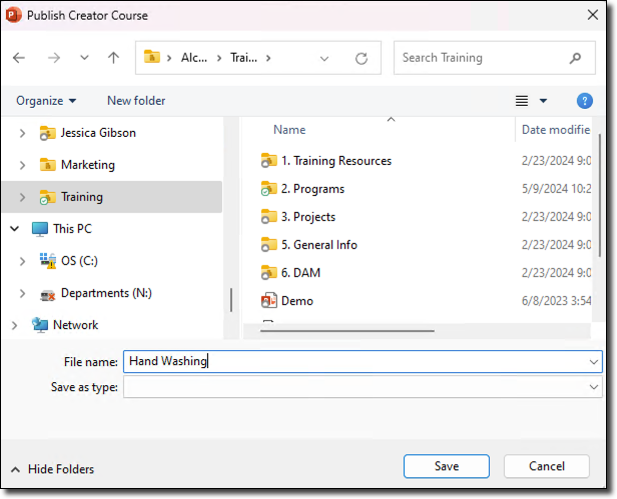Expand the Jessica Gibson tree node
Screen dimensions: 617x499
pos(22,133)
